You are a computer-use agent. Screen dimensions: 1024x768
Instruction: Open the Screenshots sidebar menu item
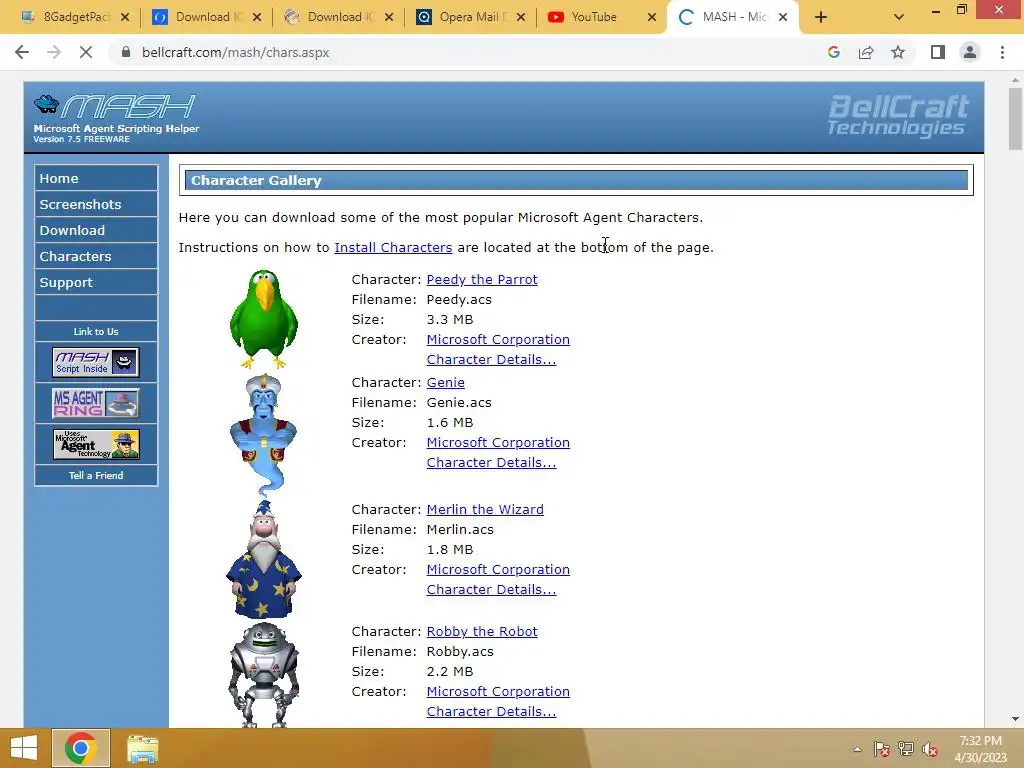(96, 204)
